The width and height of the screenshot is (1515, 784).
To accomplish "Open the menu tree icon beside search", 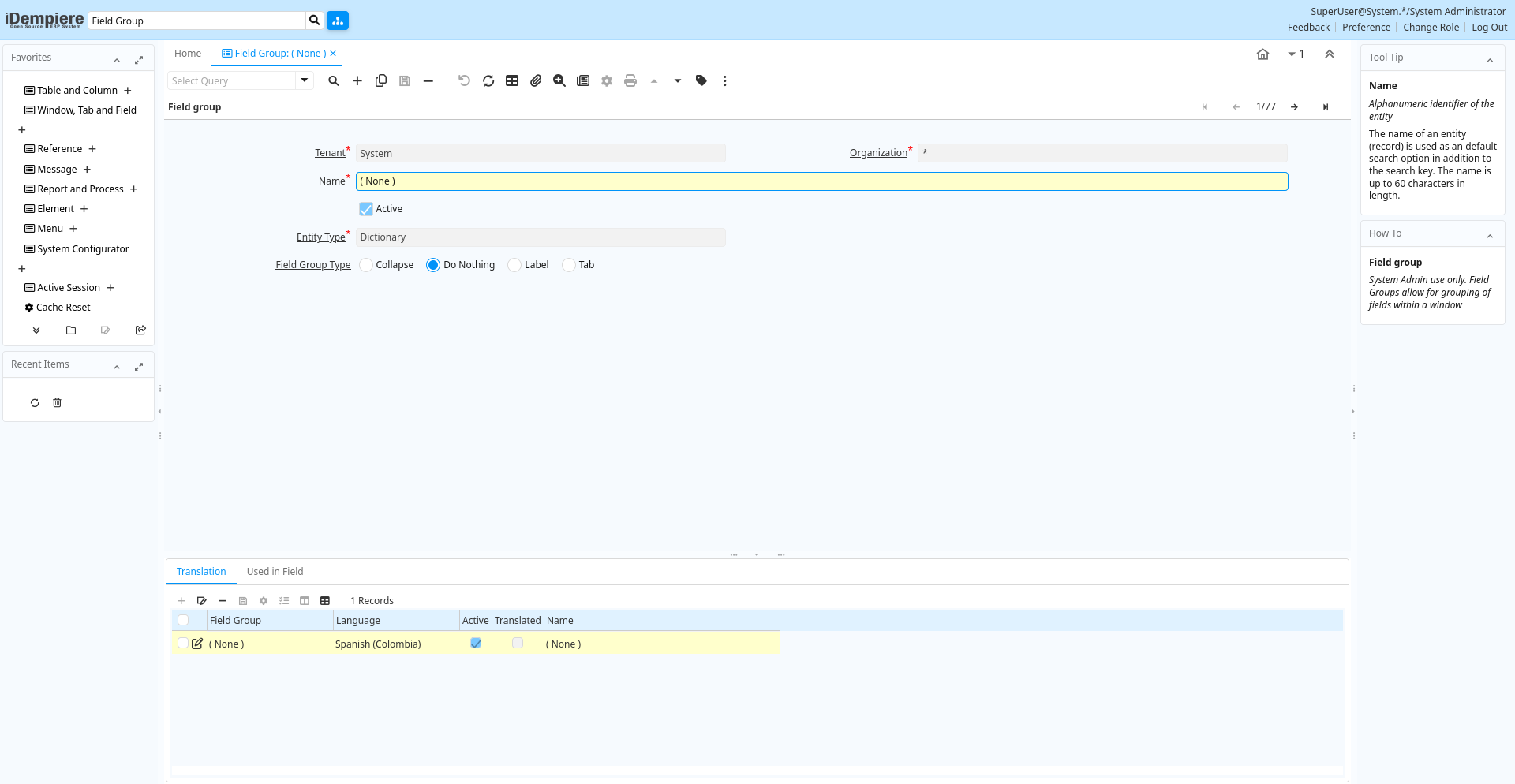I will (338, 21).
